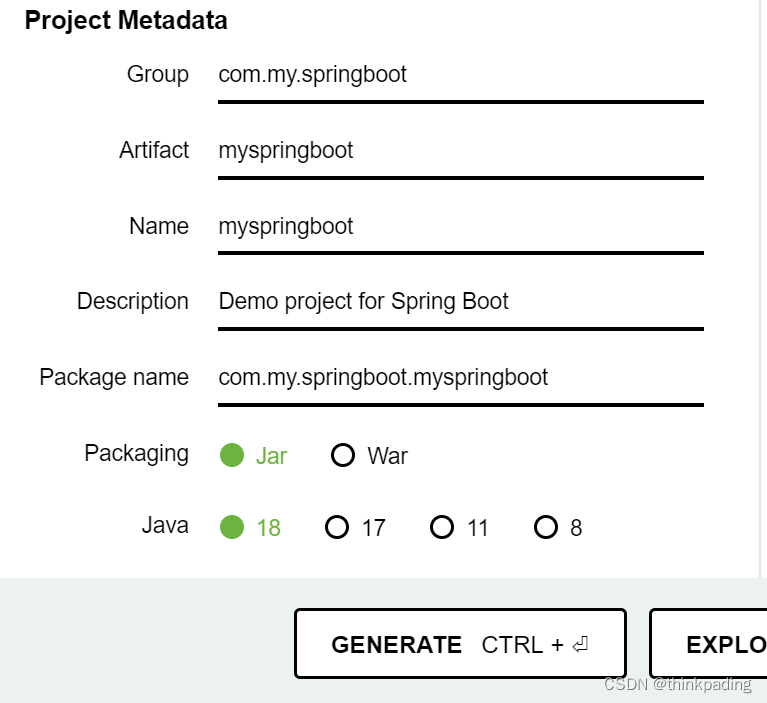
Task: Click the Project Metadata heading
Action: [126, 20]
